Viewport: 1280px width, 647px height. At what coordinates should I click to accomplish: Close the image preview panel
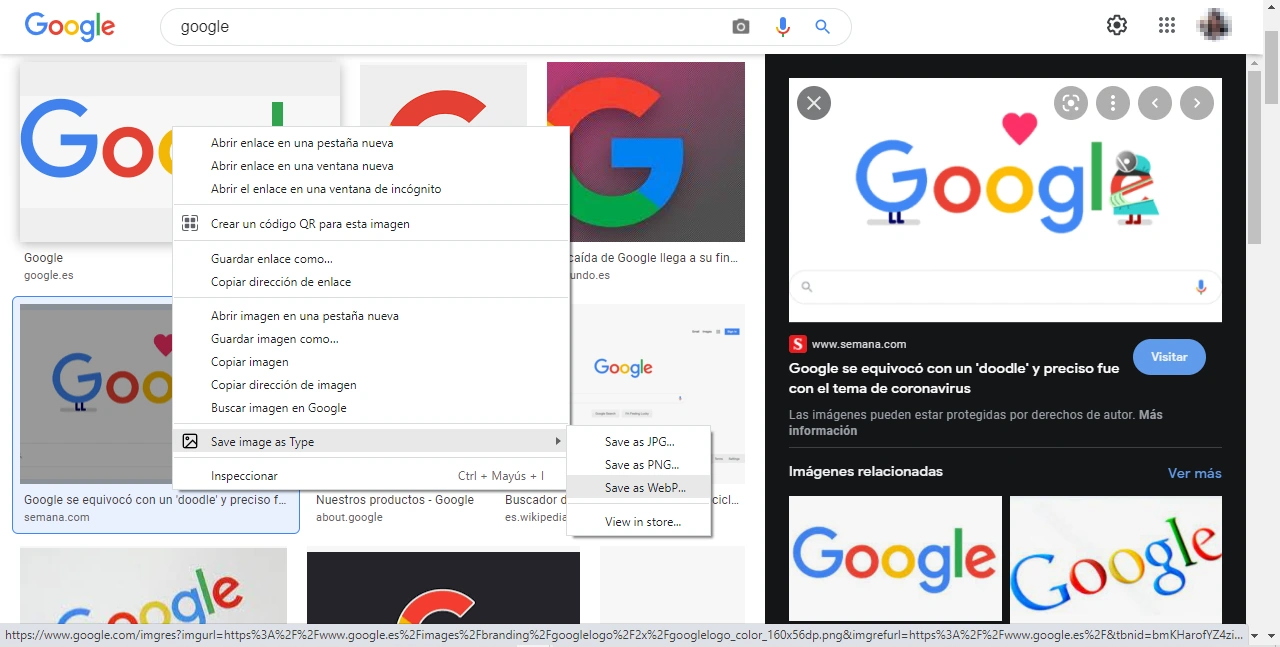[814, 102]
